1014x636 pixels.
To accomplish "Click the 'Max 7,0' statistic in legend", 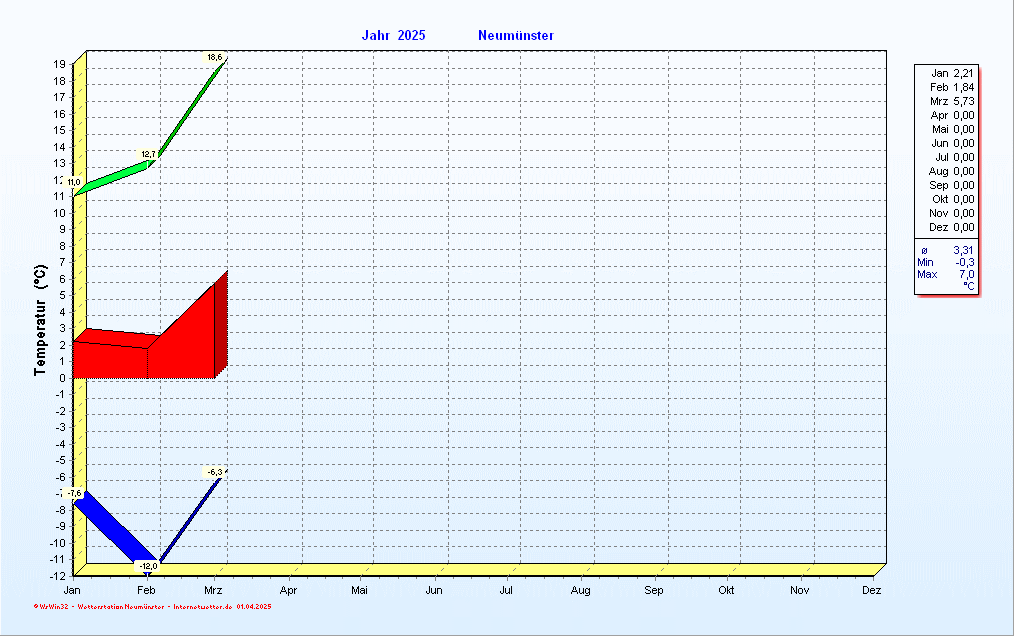I will click(x=946, y=274).
